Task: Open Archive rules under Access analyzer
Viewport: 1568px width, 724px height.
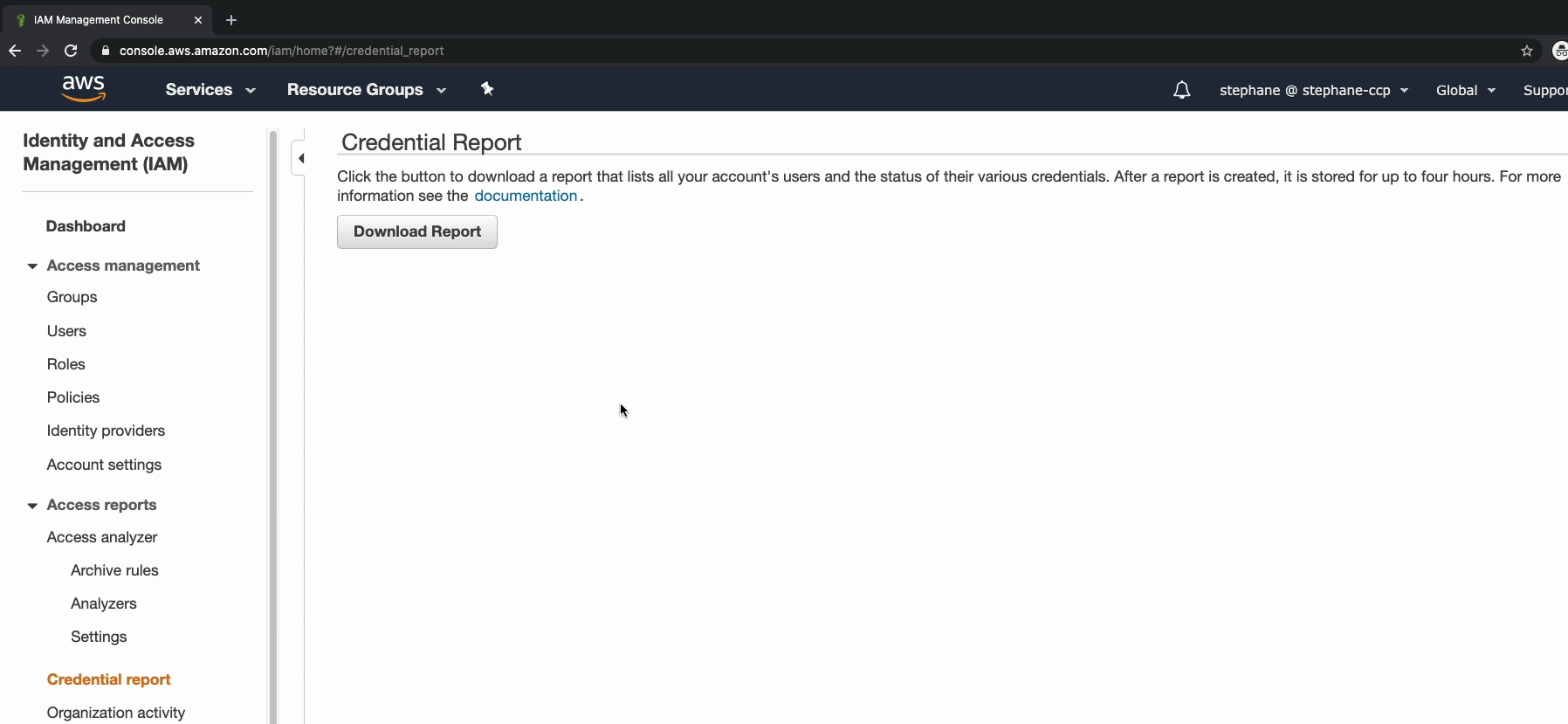Action: [x=114, y=570]
